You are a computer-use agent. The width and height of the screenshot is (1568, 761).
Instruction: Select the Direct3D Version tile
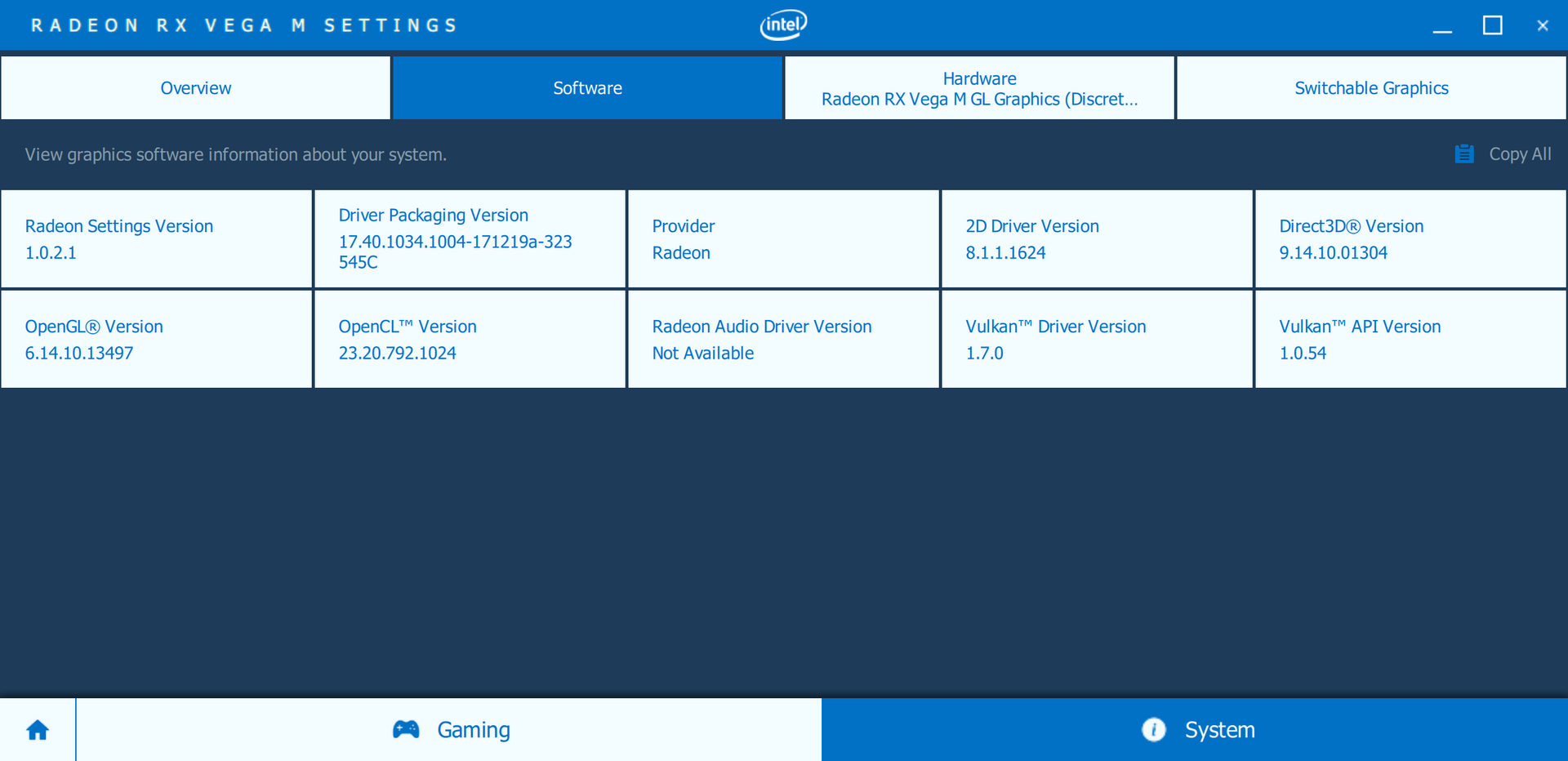(1410, 239)
